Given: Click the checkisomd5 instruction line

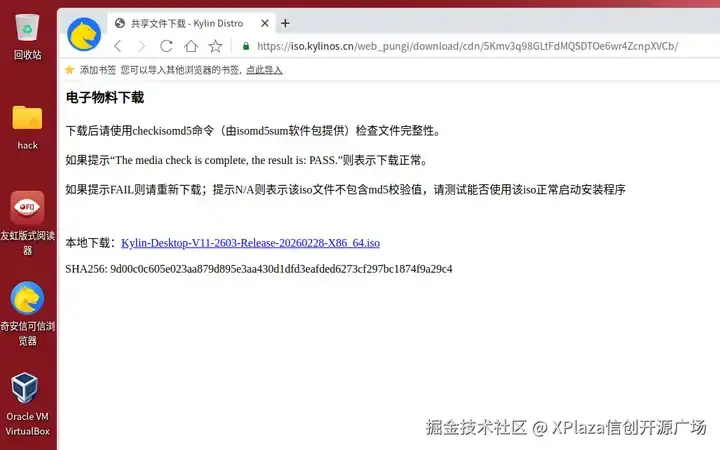Looking at the screenshot, I should (253, 131).
